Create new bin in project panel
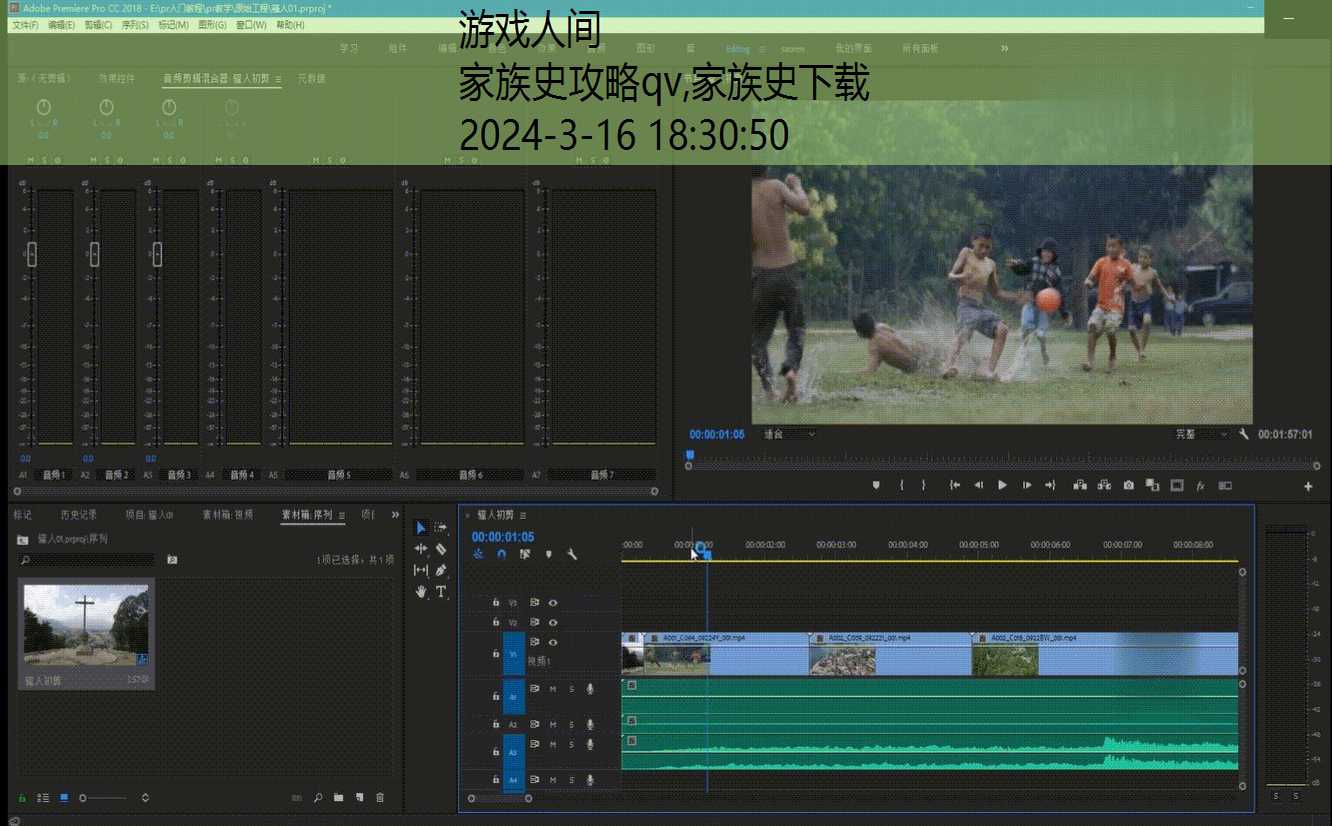This screenshot has width=1332, height=826. [x=339, y=797]
